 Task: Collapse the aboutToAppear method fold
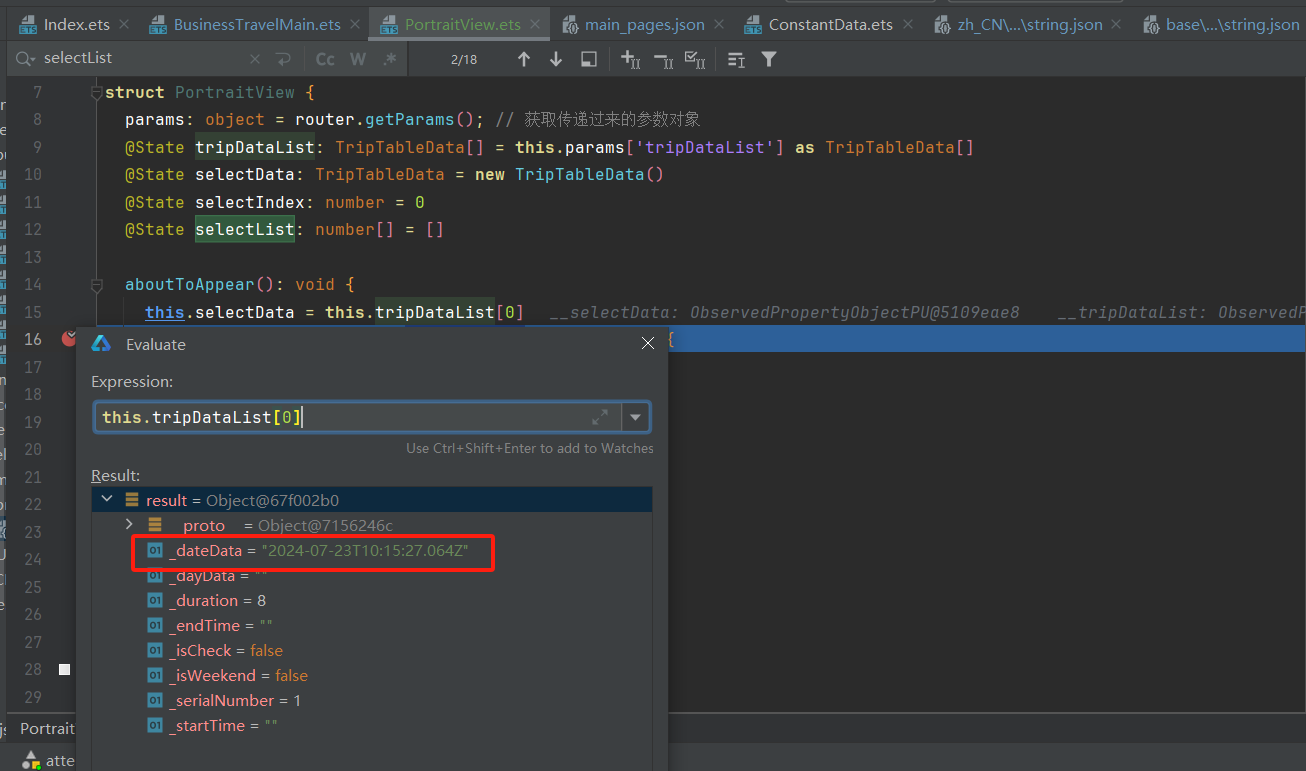[96, 285]
